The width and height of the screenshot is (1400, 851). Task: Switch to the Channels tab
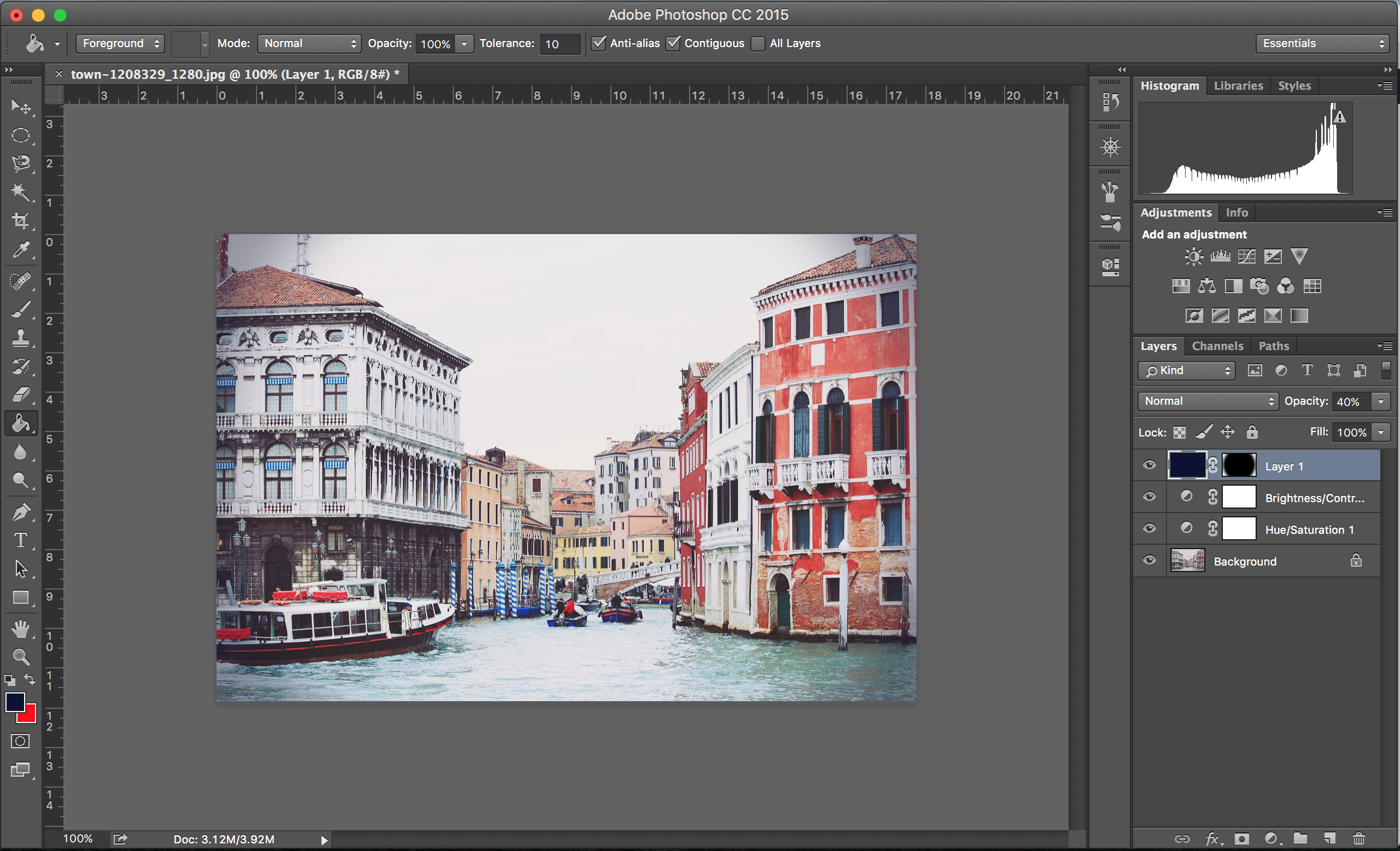(1217, 346)
